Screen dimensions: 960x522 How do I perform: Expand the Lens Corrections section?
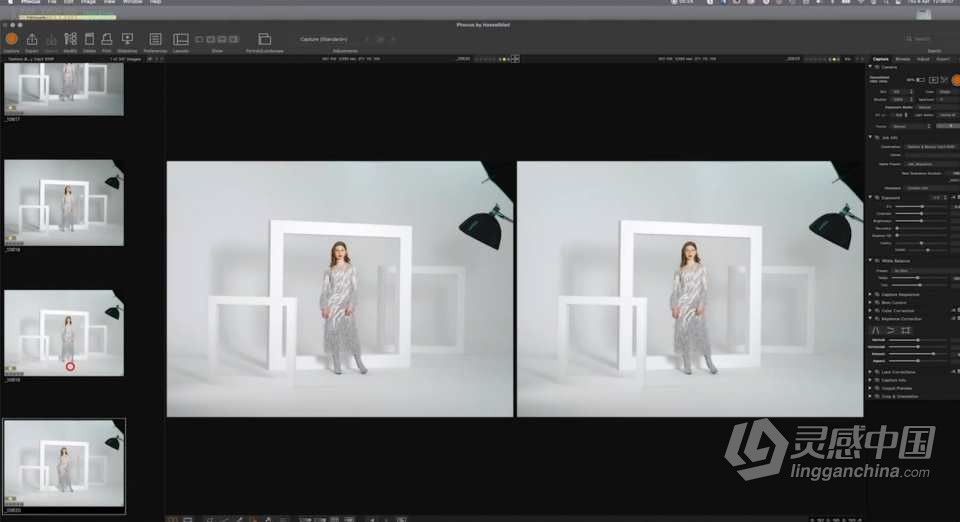click(x=871, y=371)
